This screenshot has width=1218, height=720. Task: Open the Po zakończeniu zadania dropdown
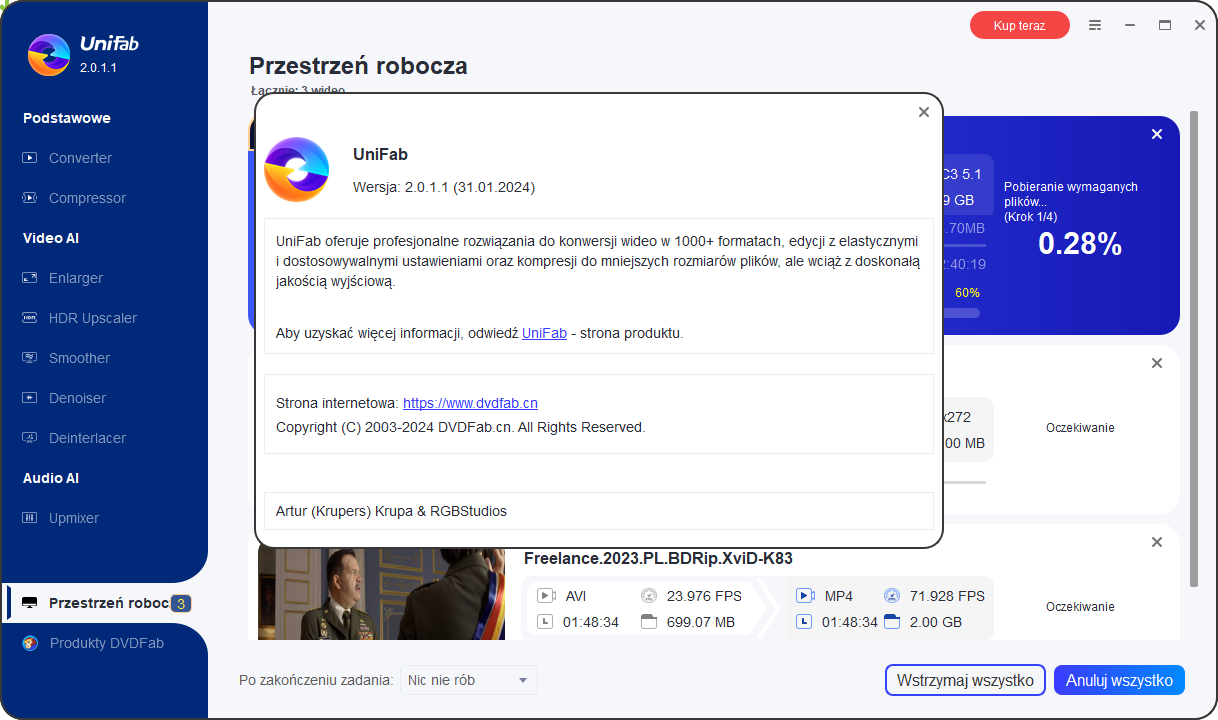[x=469, y=680]
